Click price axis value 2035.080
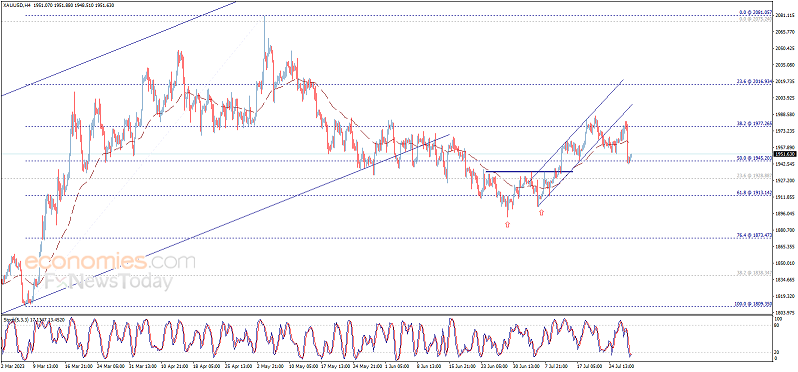Viewport: 798px width, 372px height. pos(784,65)
